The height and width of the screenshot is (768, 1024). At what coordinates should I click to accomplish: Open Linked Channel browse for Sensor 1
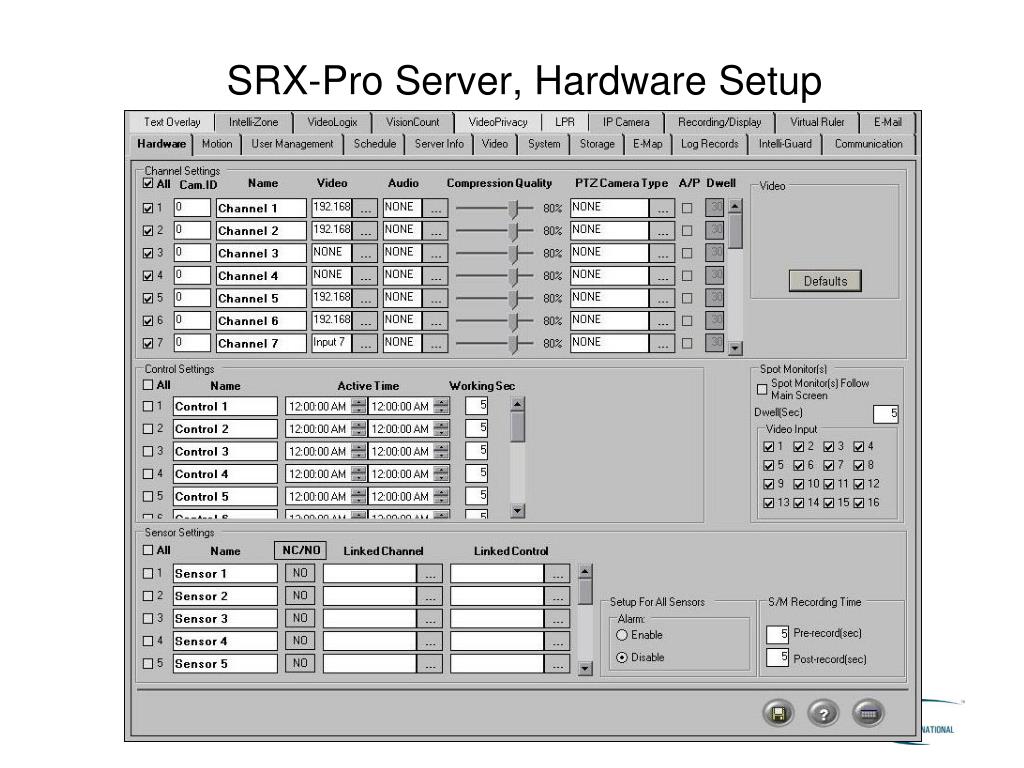[430, 574]
